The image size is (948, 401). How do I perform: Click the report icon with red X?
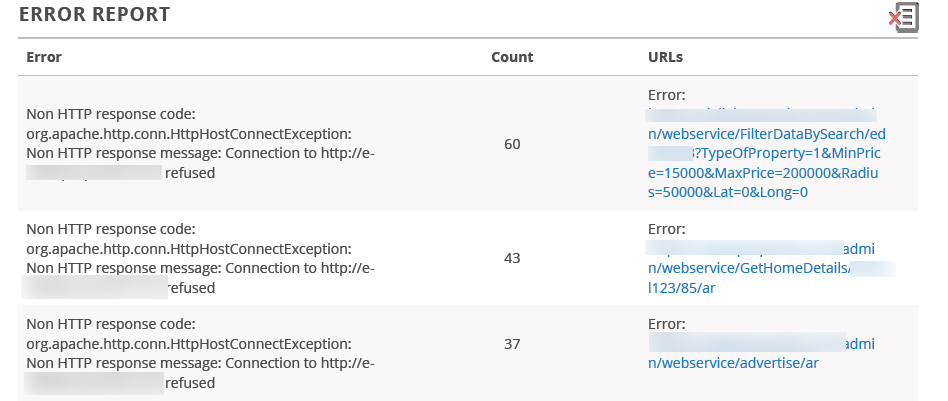pyautogui.click(x=904, y=17)
